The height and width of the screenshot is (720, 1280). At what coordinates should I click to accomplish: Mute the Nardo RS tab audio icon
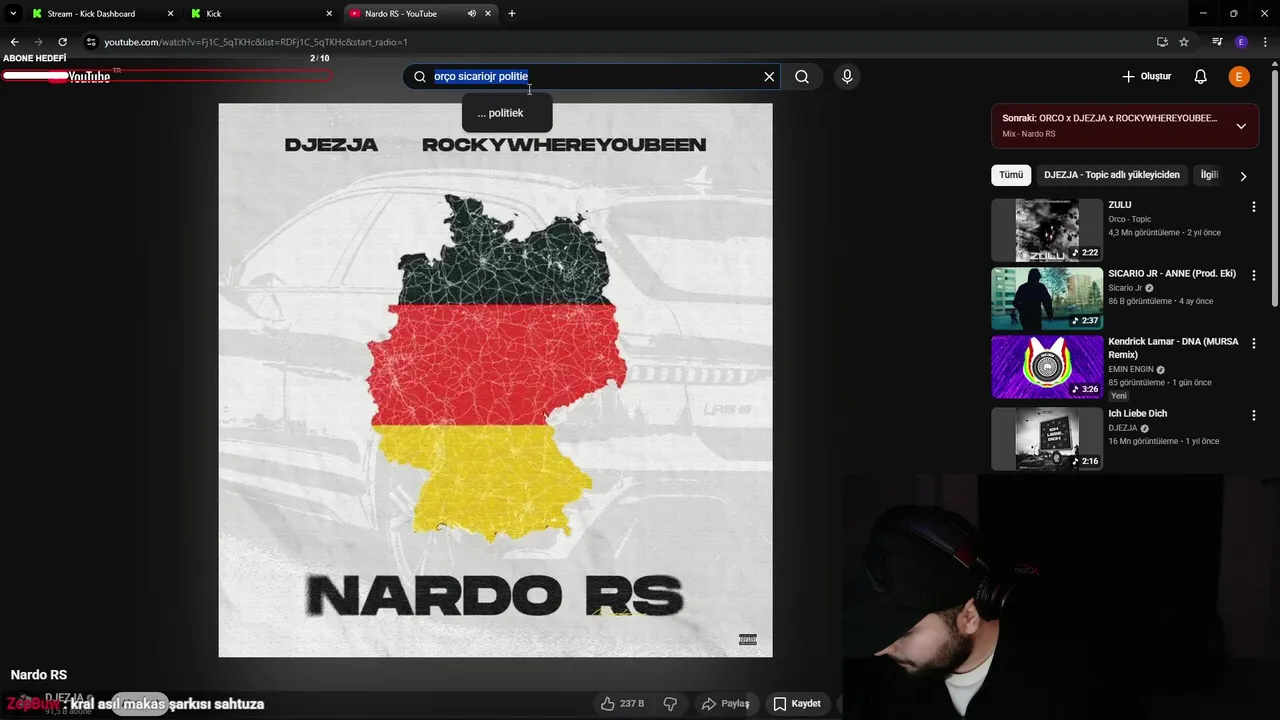pyautogui.click(x=471, y=14)
